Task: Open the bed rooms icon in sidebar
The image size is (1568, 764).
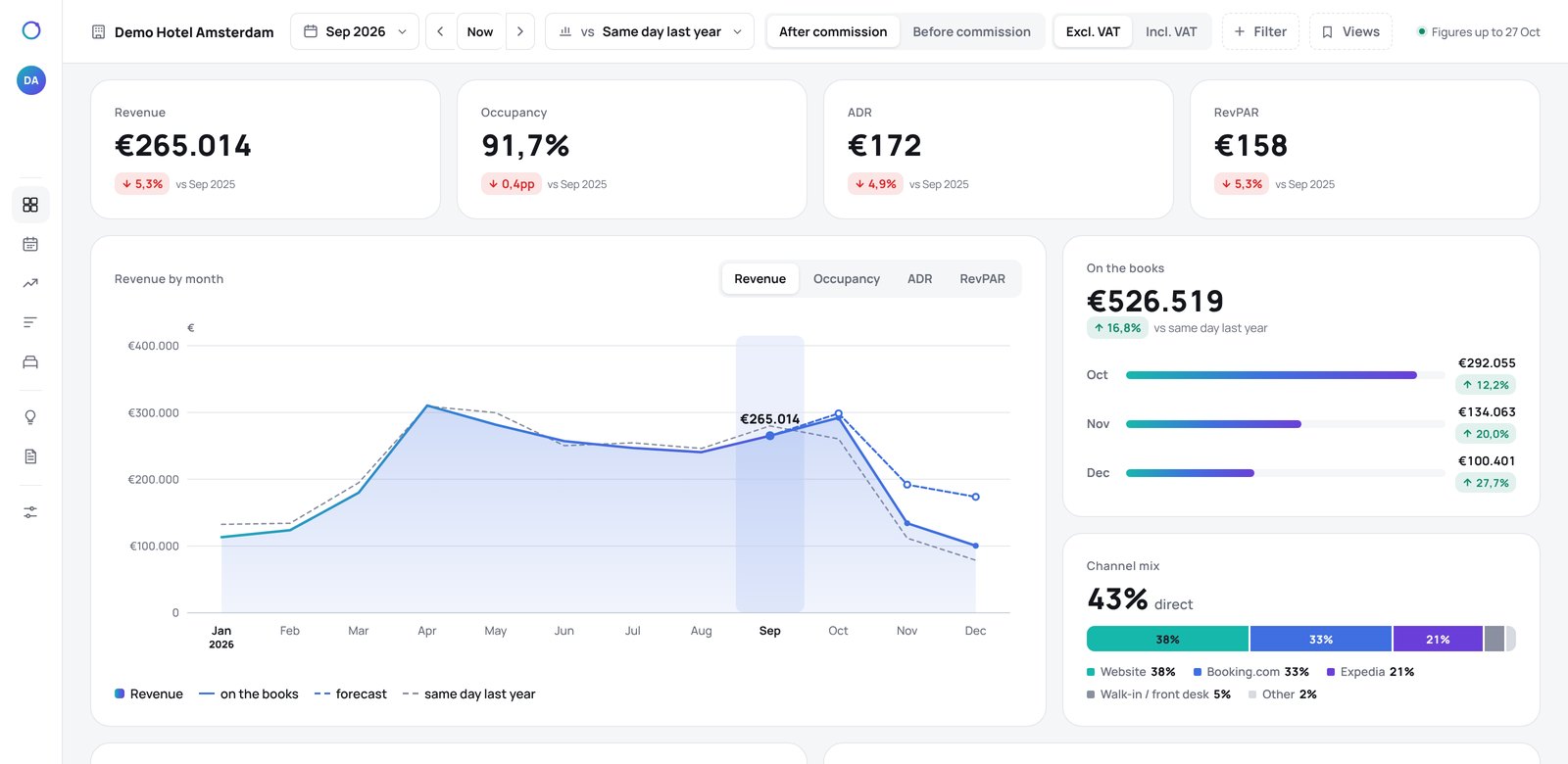Action: click(x=30, y=361)
